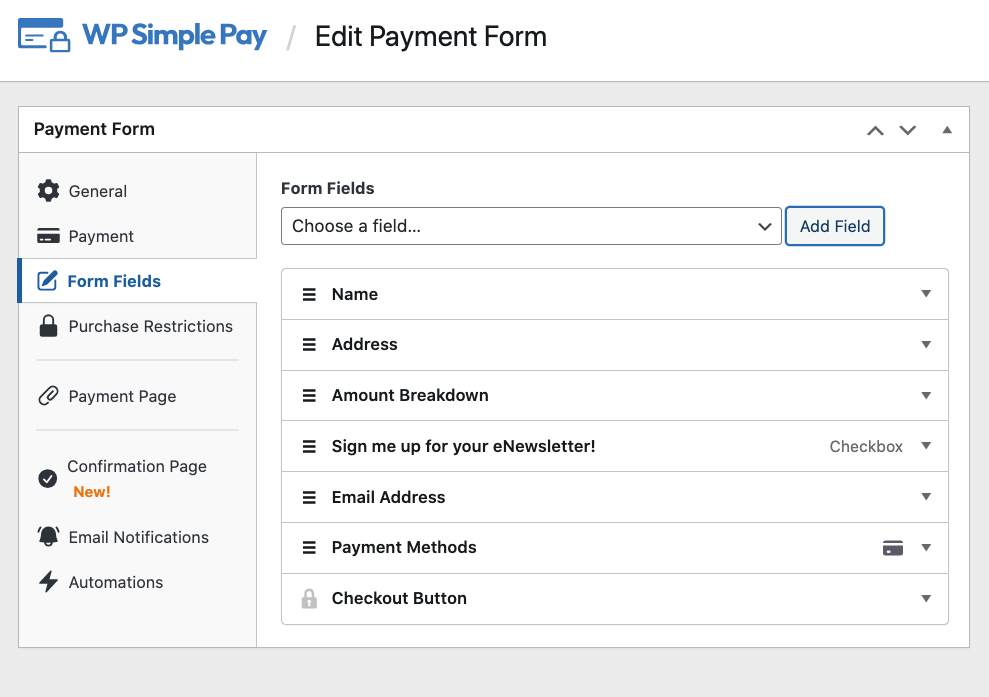This screenshot has width=989, height=697.
Task: Switch to the Form Fields tab
Action: click(x=114, y=281)
